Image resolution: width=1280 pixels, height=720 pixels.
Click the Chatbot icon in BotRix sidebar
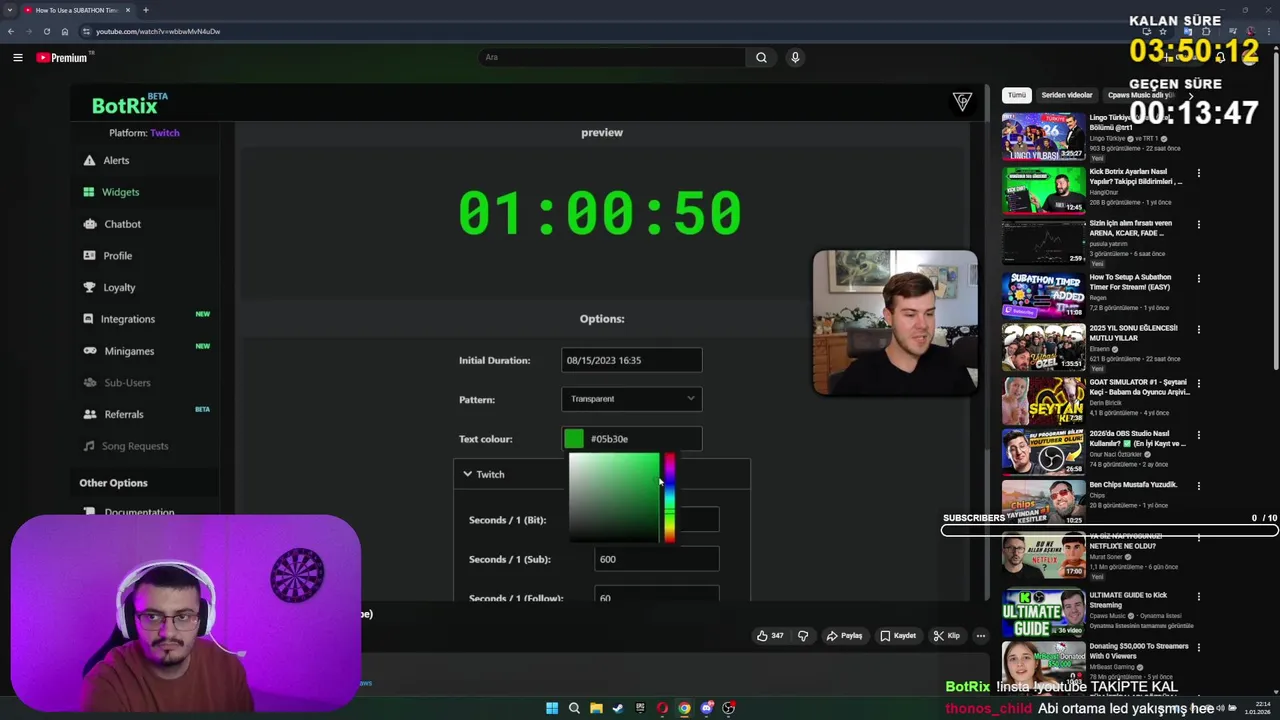click(x=89, y=224)
